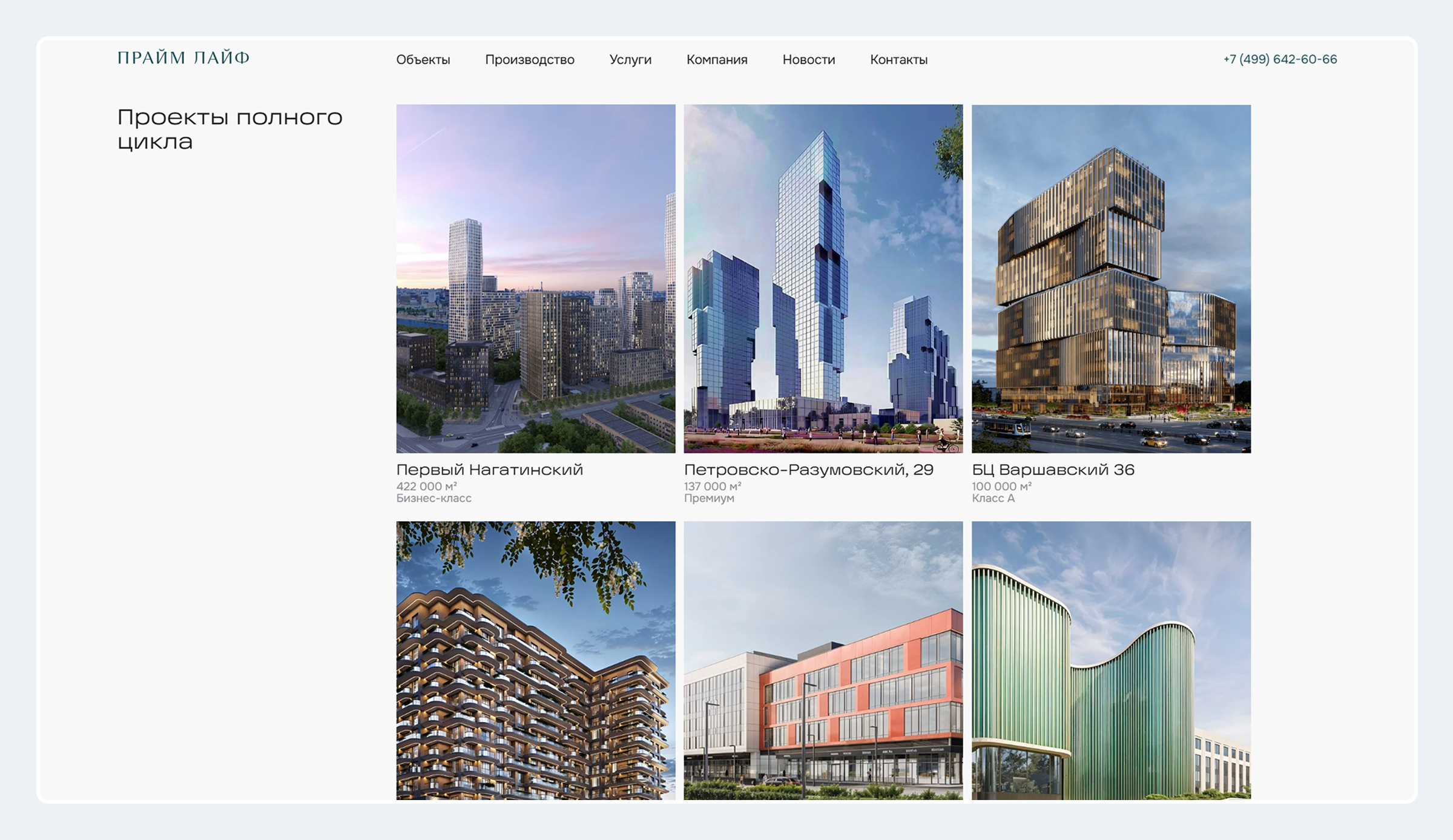Click the Премиум class label
The width and height of the screenshot is (1453, 840).
[x=709, y=498]
